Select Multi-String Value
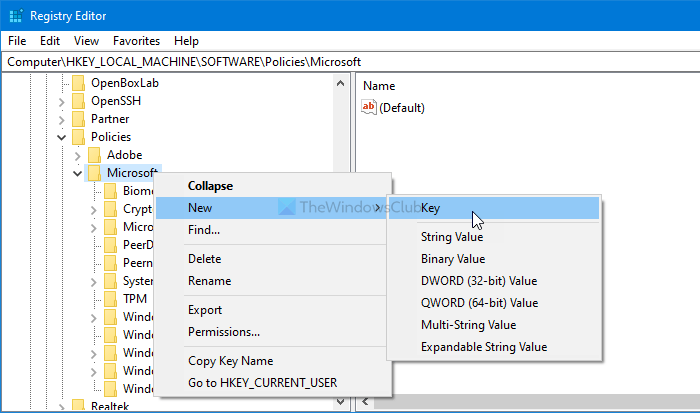 coord(494,325)
